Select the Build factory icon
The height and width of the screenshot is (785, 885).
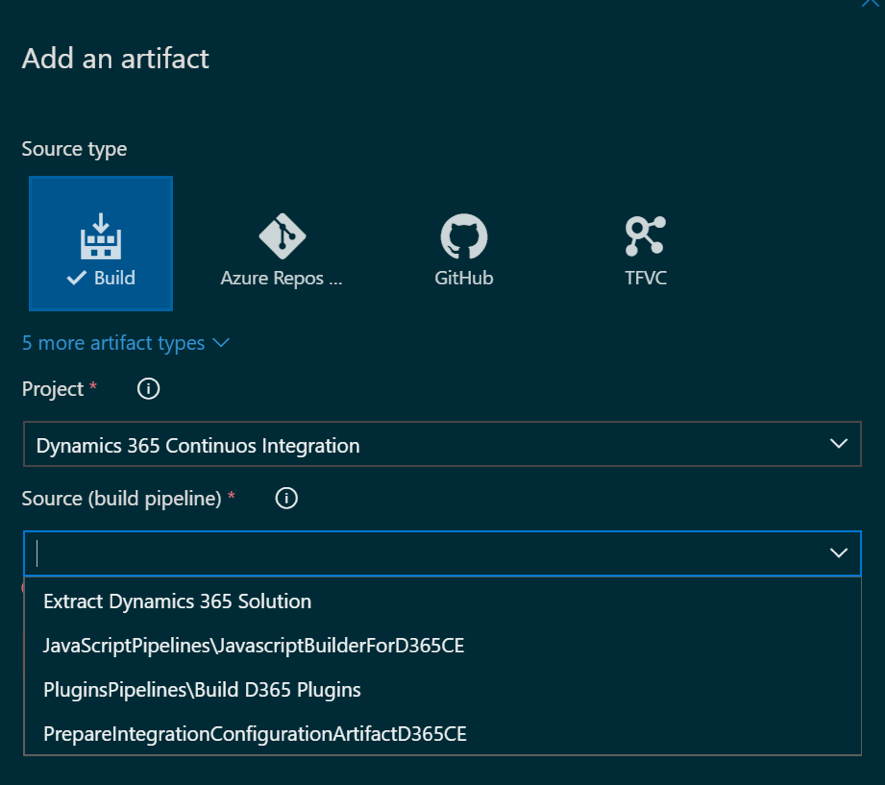click(x=100, y=236)
